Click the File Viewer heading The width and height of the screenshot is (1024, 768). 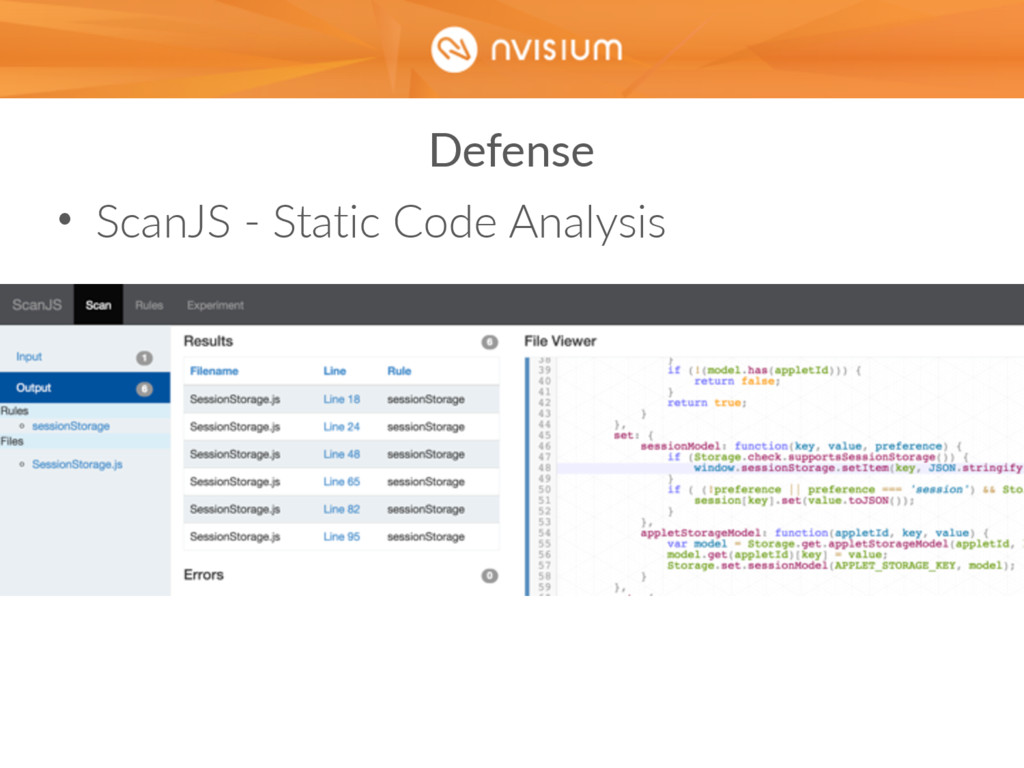pyautogui.click(x=560, y=341)
